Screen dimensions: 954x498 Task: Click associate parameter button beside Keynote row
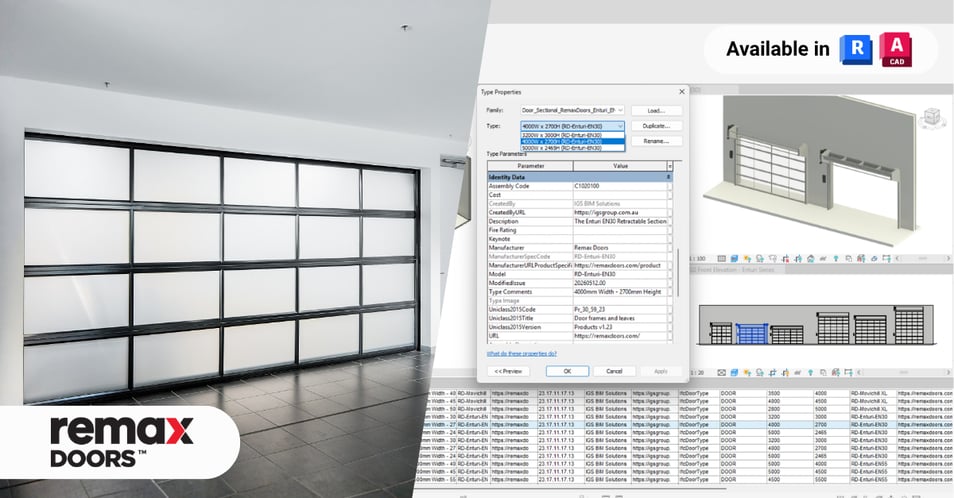670,239
